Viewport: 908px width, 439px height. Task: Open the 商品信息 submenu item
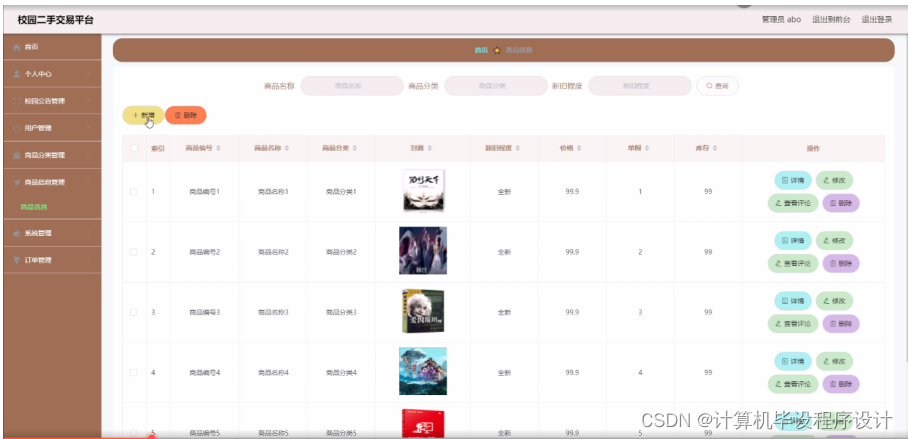point(34,207)
